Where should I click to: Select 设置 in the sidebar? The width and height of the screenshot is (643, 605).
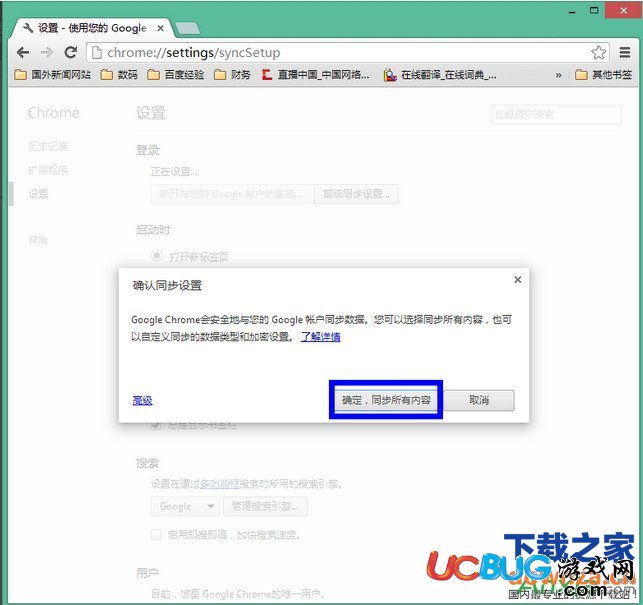click(38, 194)
